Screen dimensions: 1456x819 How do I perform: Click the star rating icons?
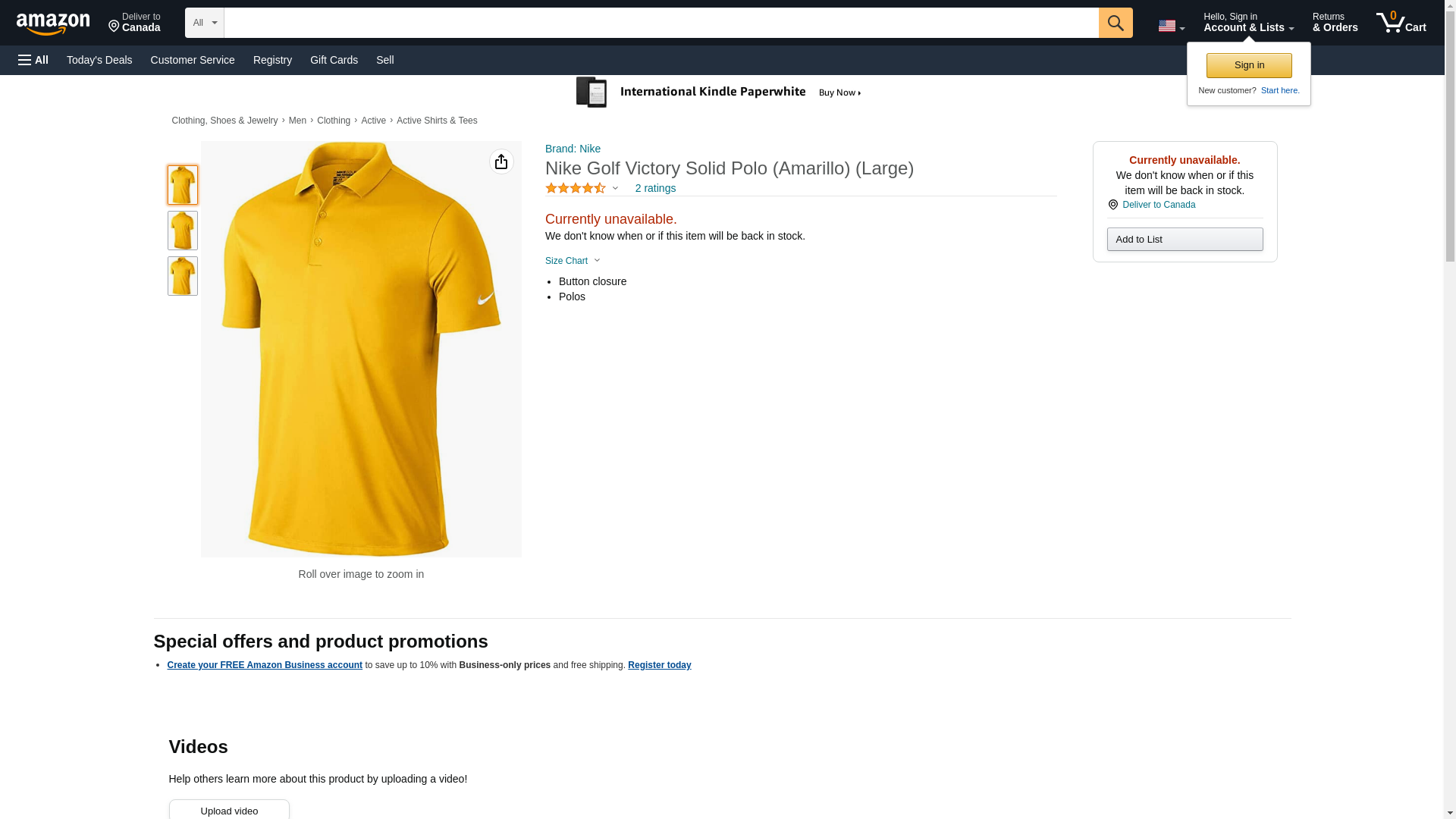pos(576,188)
